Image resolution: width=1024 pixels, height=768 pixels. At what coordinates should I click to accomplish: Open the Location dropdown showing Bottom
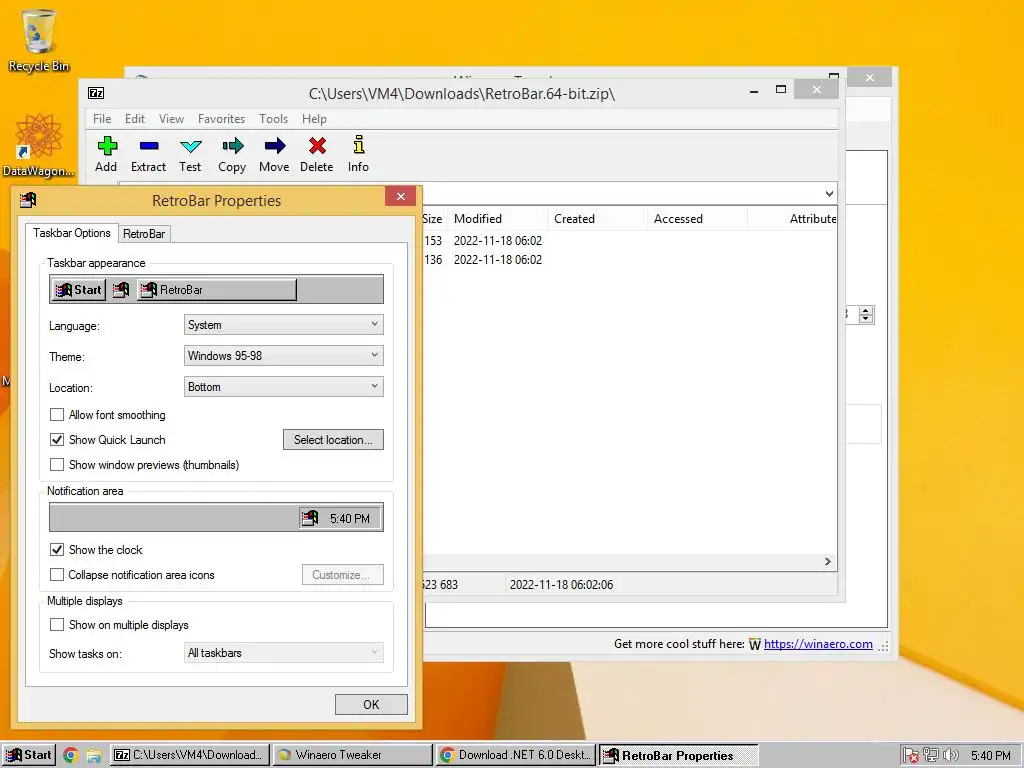[283, 387]
